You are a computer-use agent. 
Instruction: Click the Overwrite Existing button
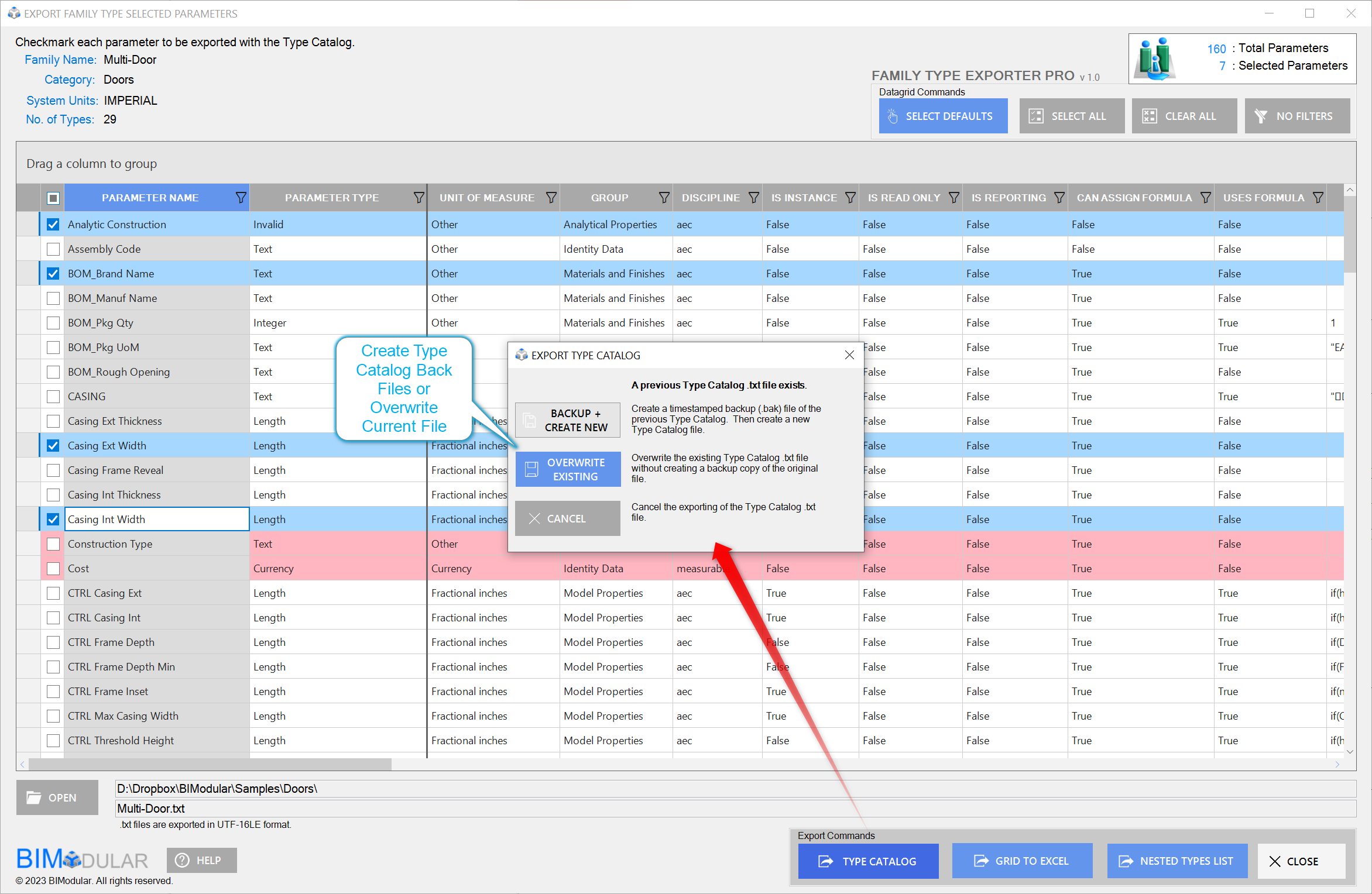(568, 469)
